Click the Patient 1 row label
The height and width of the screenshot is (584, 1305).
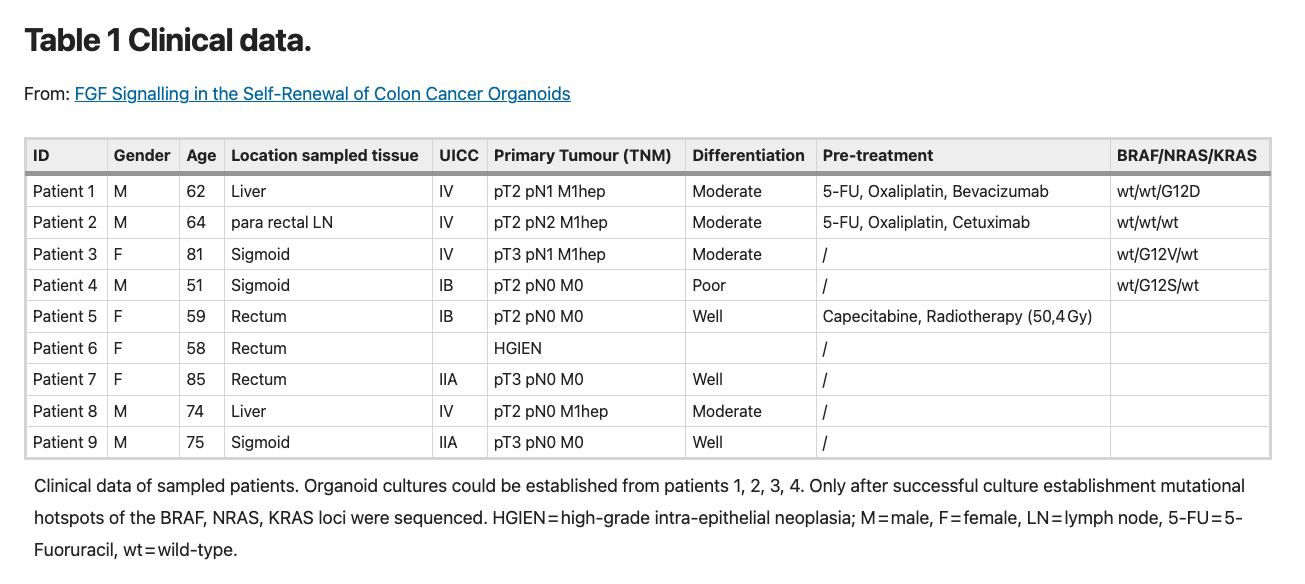[64, 191]
